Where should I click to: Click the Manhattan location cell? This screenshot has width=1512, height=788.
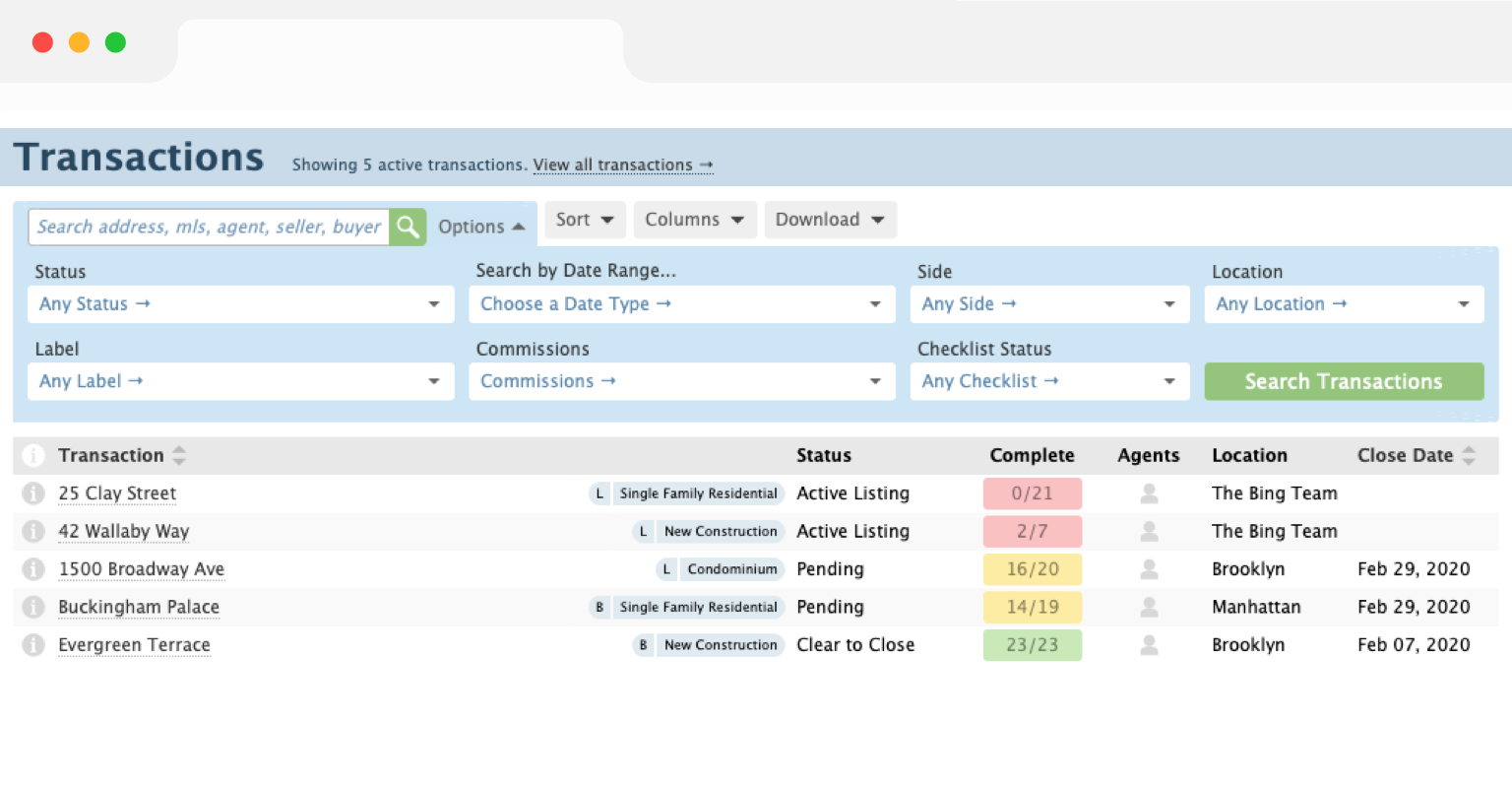click(1256, 608)
